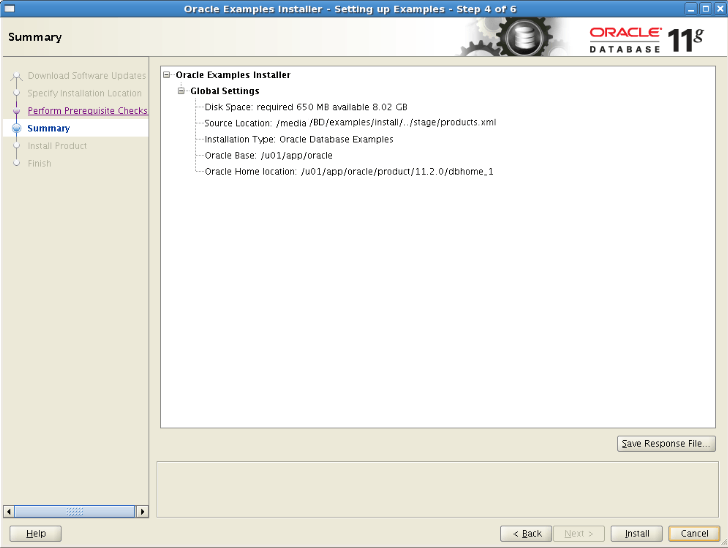
Task: Collapse the Oracle Examples Installer tree node
Action: pos(167,75)
